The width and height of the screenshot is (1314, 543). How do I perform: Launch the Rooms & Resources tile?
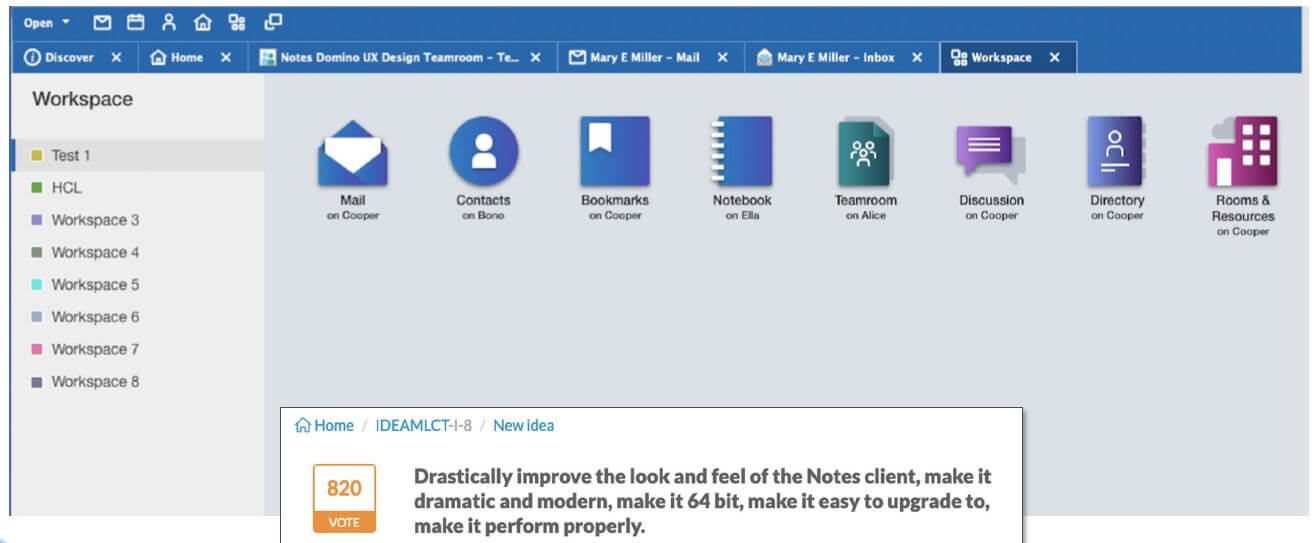1243,177
